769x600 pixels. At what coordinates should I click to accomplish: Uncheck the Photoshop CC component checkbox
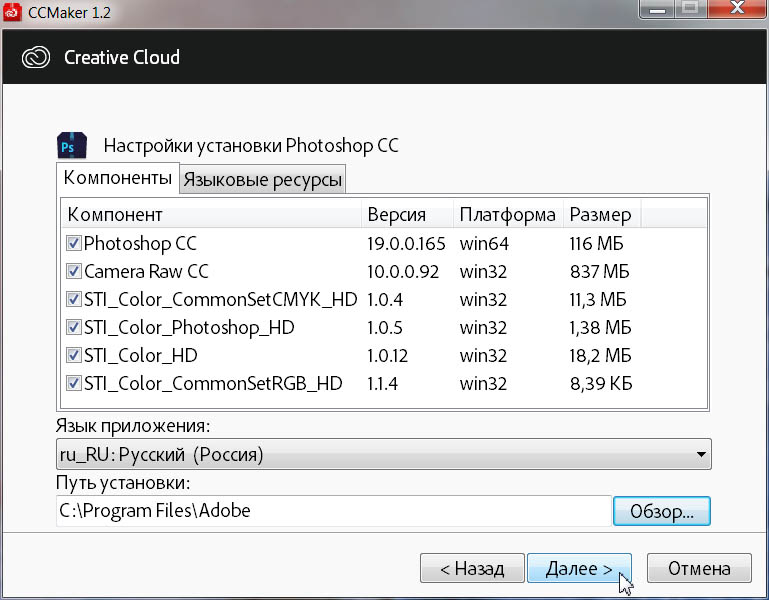click(74, 243)
